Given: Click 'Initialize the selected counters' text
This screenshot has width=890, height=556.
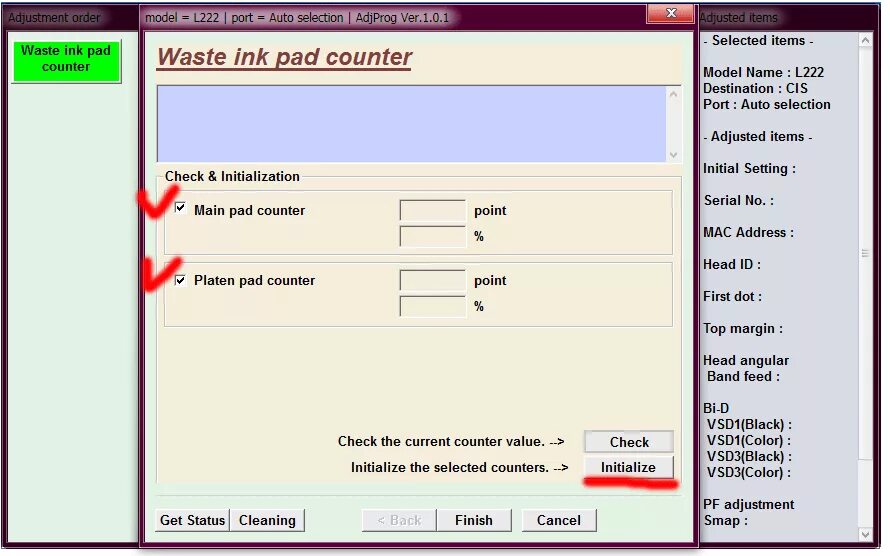Looking at the screenshot, I should point(450,467).
